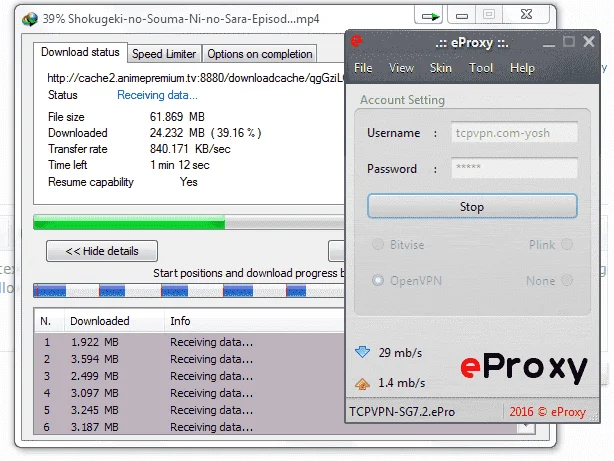Click the N. column header

coord(49,321)
